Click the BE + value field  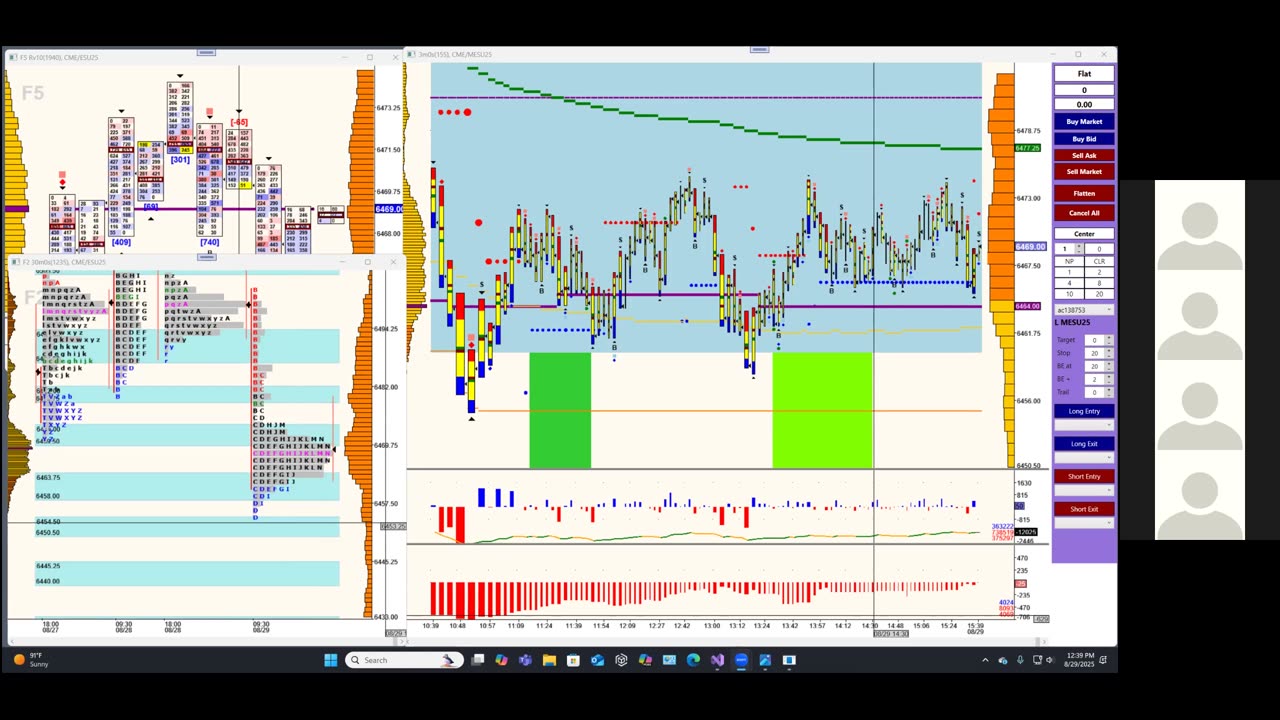click(x=1093, y=379)
